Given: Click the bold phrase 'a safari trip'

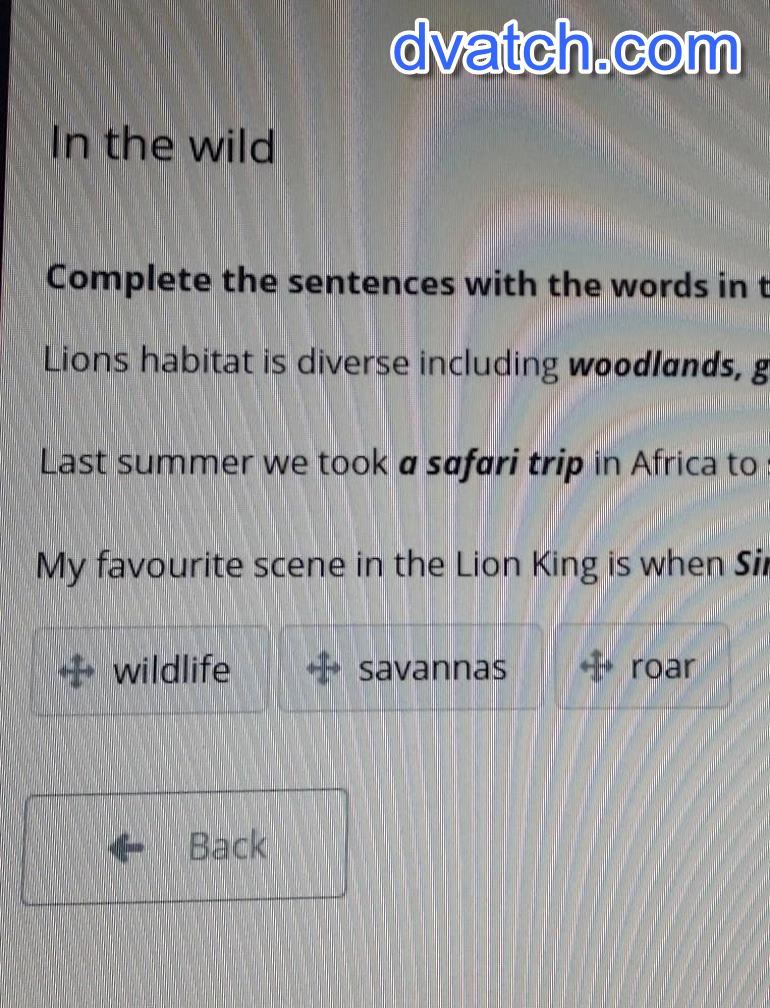Looking at the screenshot, I should point(491,464).
